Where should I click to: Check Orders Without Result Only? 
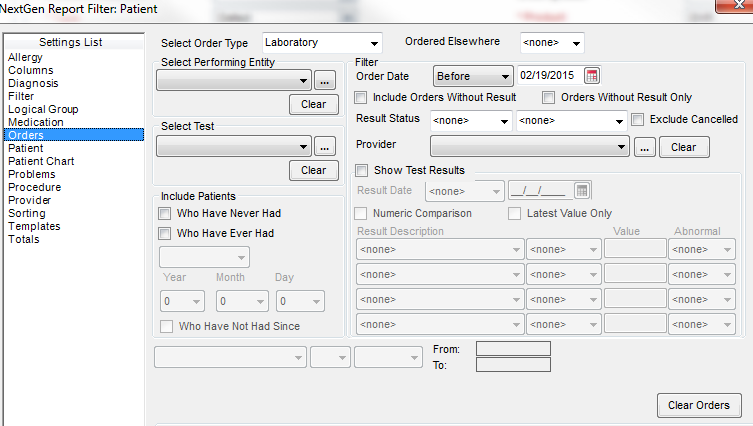click(x=548, y=97)
